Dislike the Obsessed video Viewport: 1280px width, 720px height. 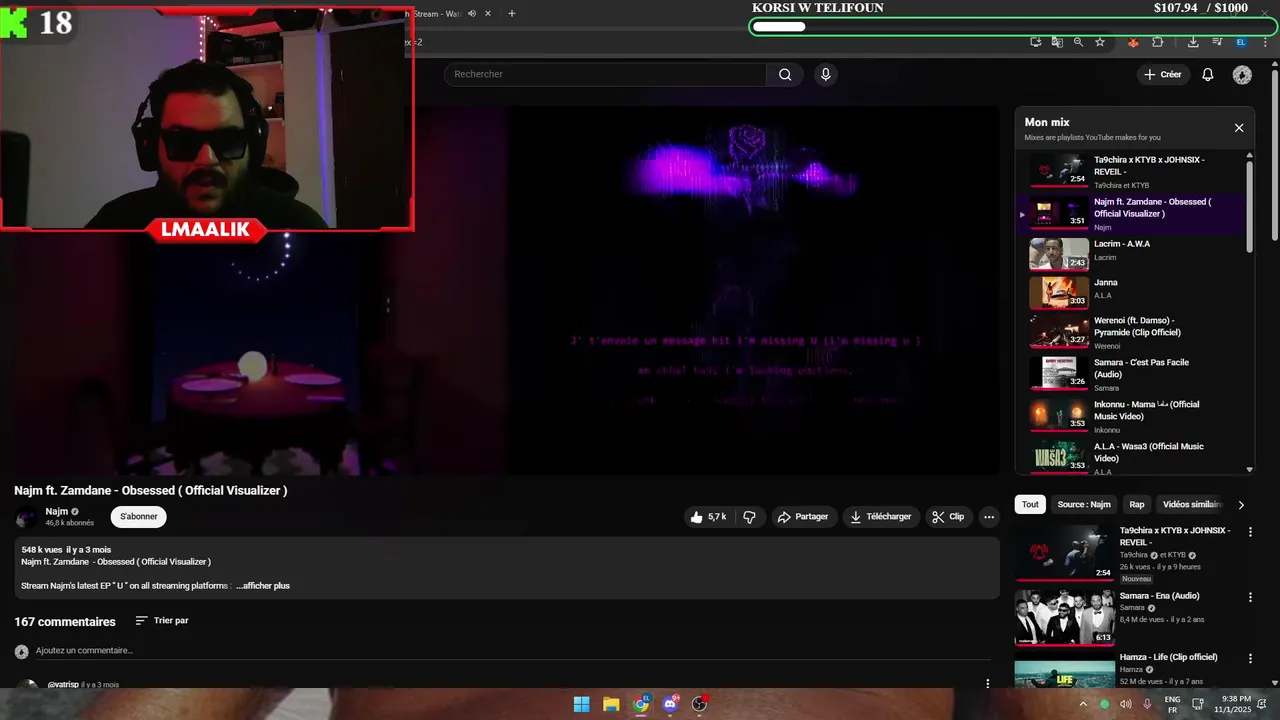point(750,517)
